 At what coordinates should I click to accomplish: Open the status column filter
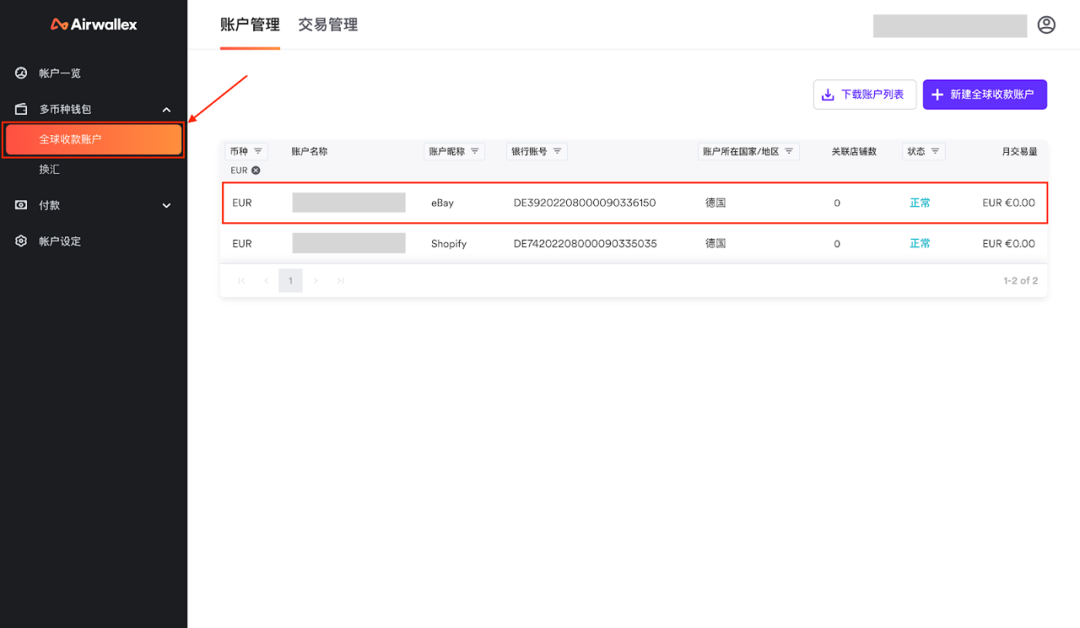click(x=935, y=151)
